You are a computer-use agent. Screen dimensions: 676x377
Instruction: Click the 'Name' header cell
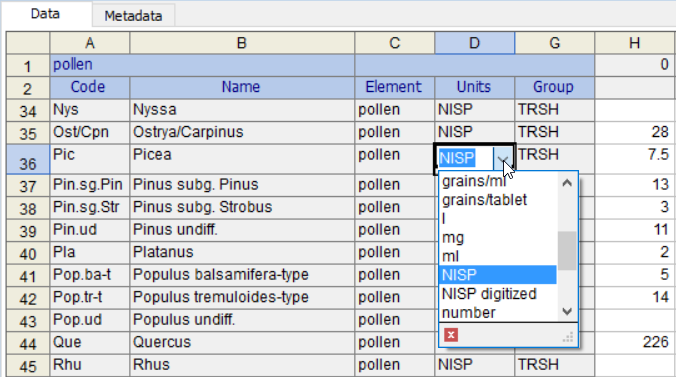pyautogui.click(x=242, y=87)
